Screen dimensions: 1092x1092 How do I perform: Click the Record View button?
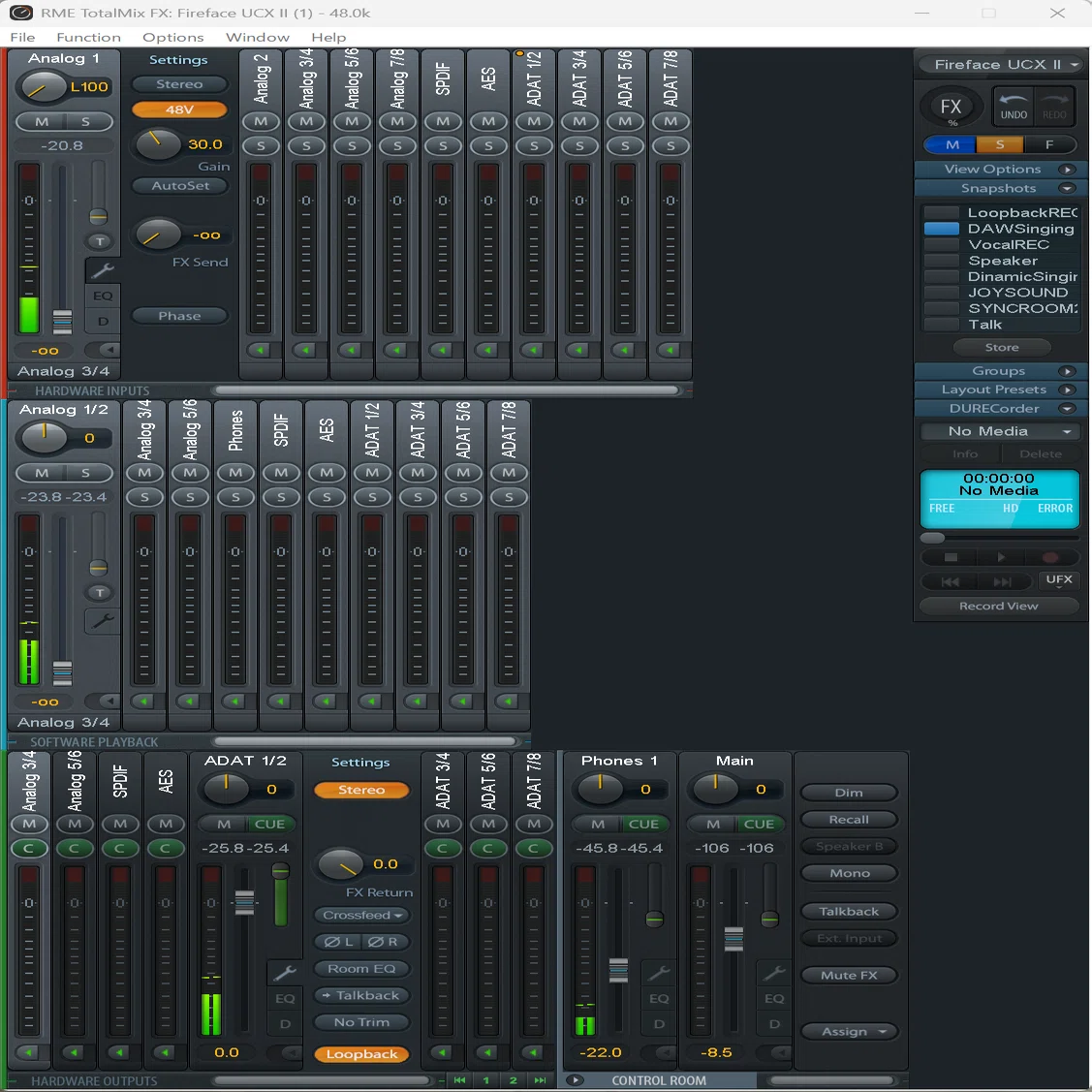999,607
